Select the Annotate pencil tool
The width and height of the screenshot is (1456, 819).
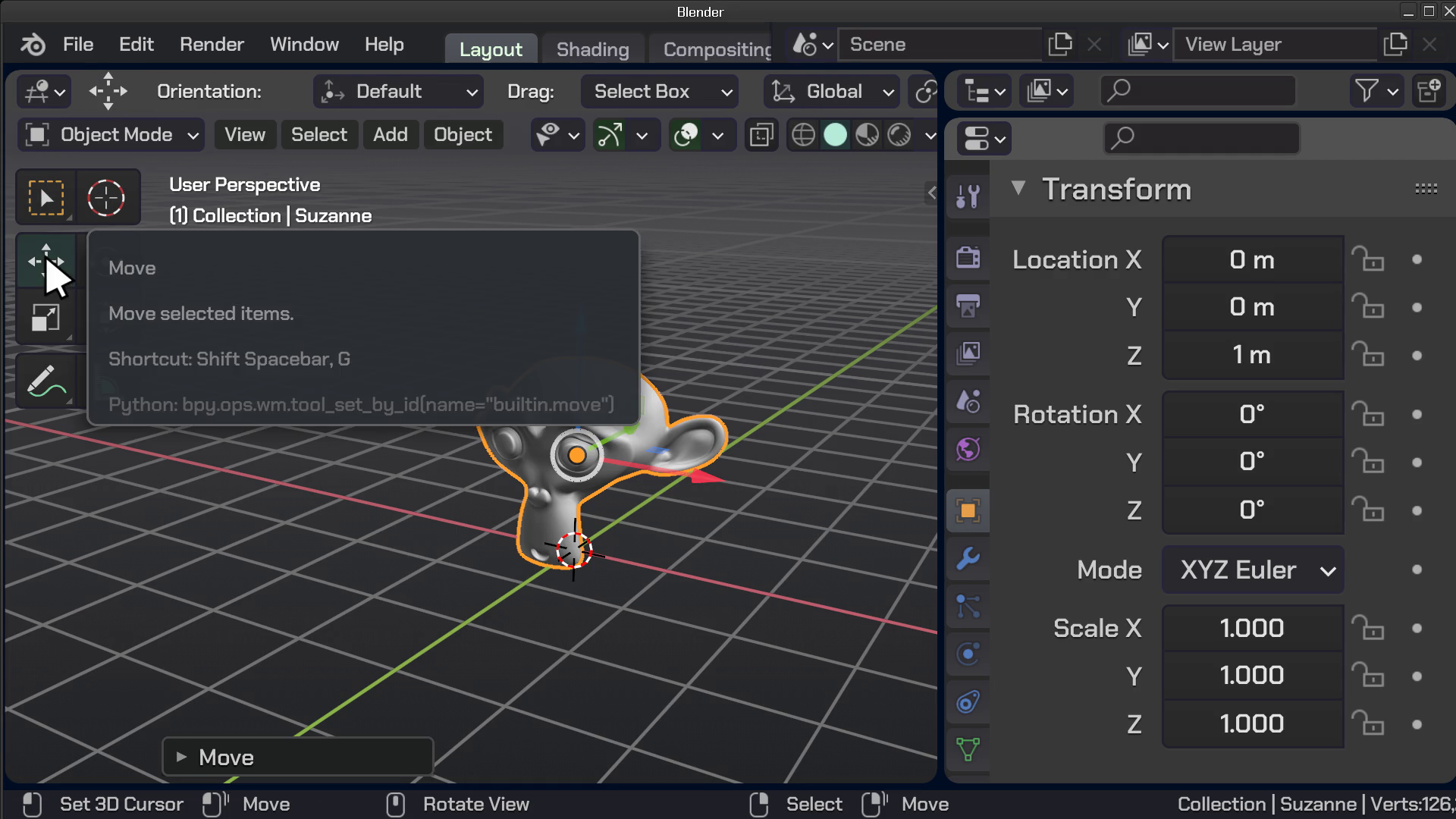pyautogui.click(x=45, y=381)
